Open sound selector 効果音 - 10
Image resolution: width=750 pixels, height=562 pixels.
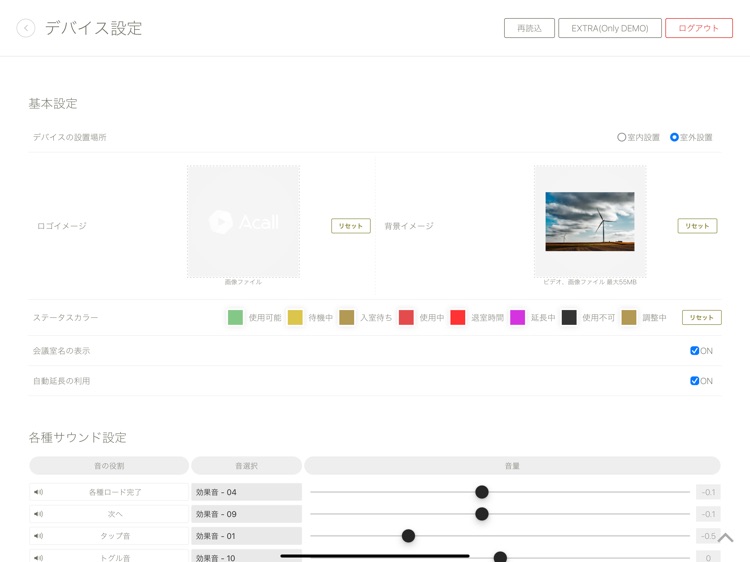[x=246, y=557]
